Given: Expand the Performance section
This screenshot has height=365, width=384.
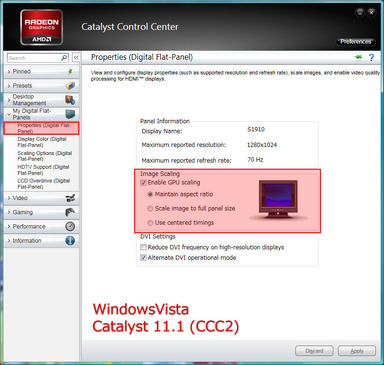Looking at the screenshot, I should (41, 226).
